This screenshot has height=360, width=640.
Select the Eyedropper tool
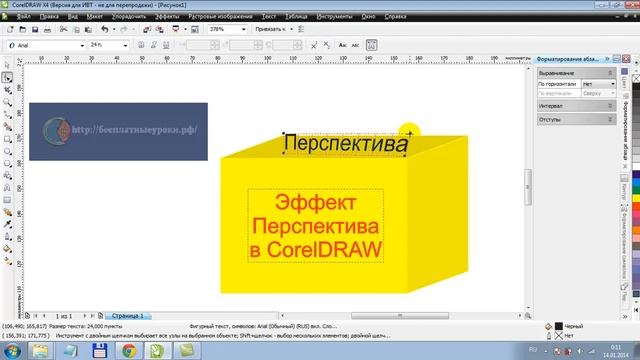7,224
